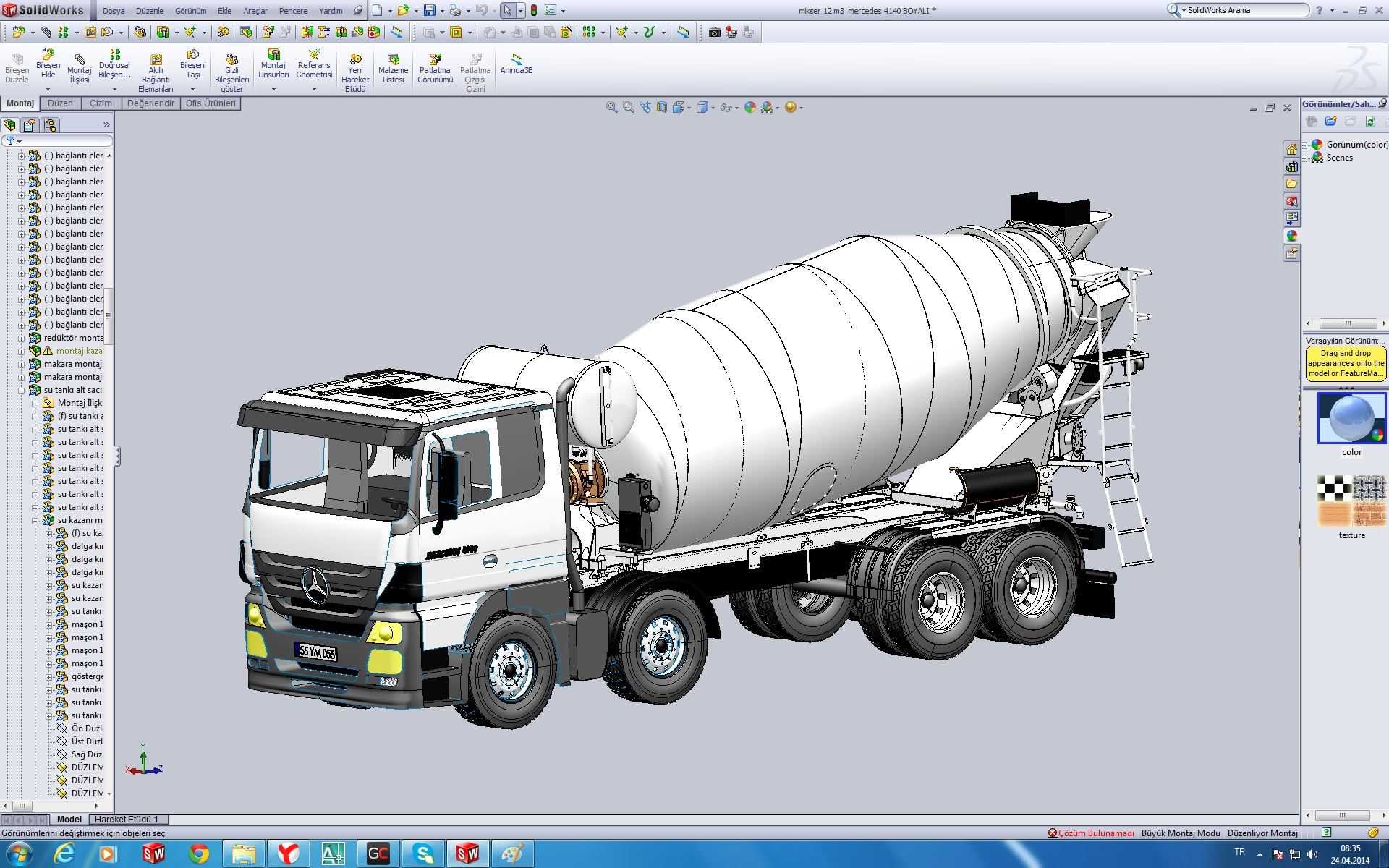Switch to the FeatureManager design tree icon
This screenshot has width=1389, height=868.
pyautogui.click(x=9, y=125)
